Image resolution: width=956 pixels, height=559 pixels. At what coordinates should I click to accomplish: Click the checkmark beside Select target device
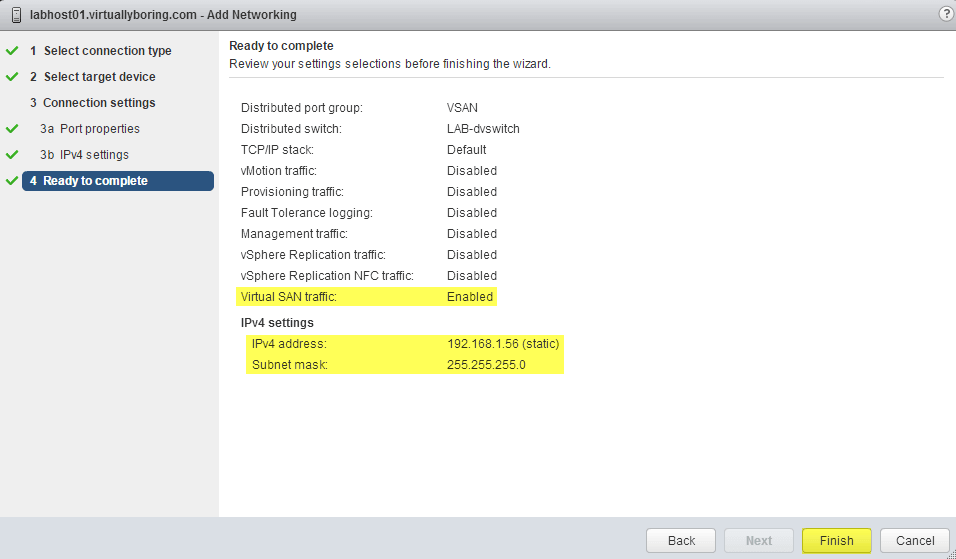(x=12, y=77)
